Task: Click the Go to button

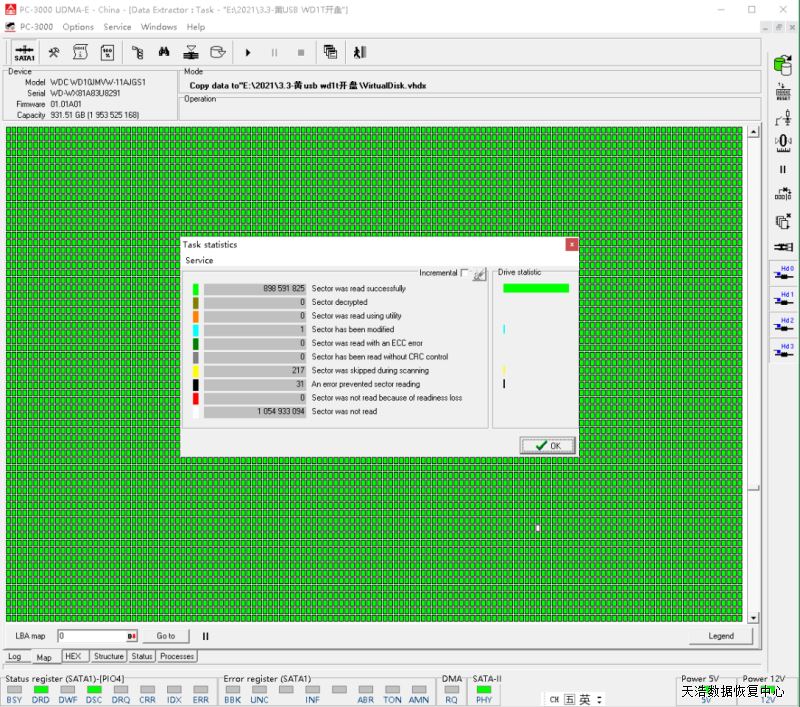Action: 165,636
